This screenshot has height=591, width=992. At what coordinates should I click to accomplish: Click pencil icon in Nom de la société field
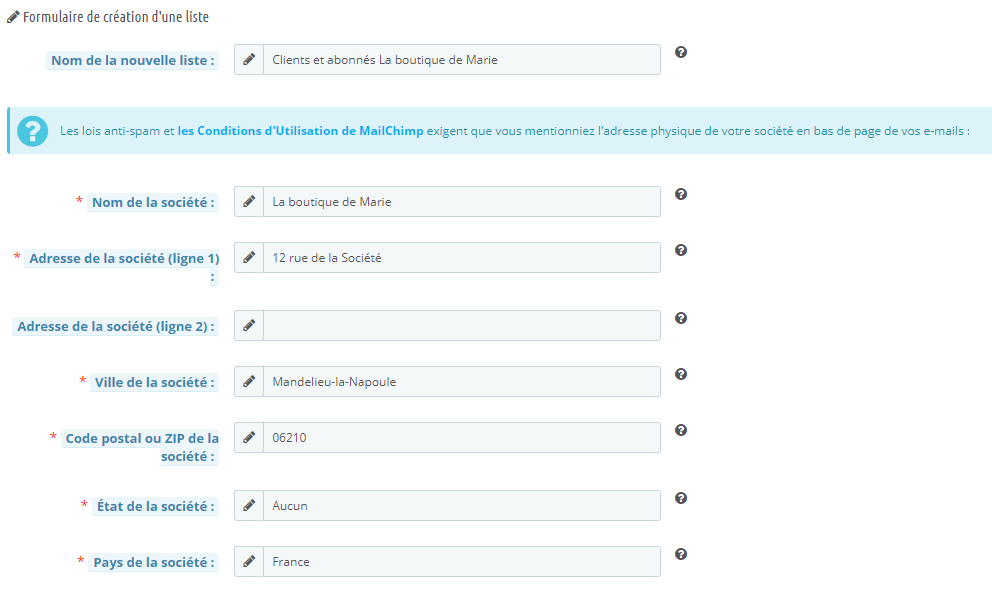(x=249, y=202)
